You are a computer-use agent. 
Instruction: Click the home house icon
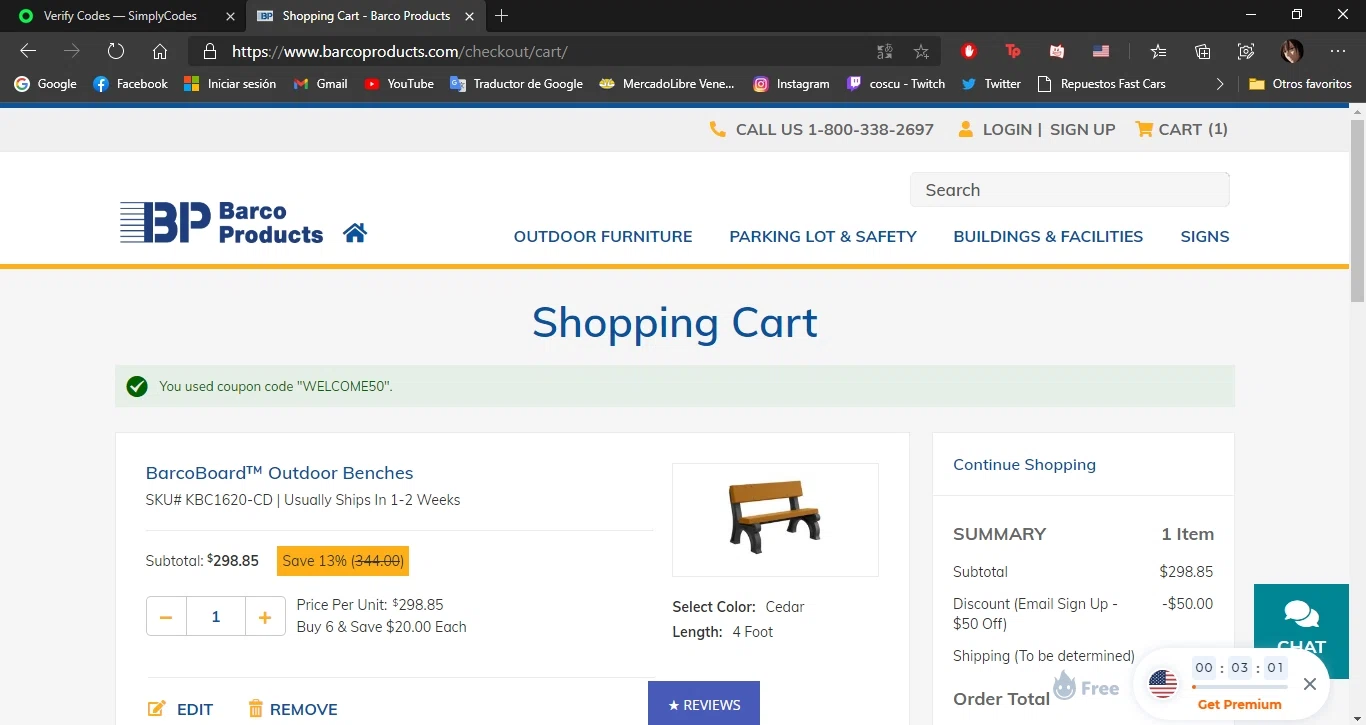coord(355,233)
